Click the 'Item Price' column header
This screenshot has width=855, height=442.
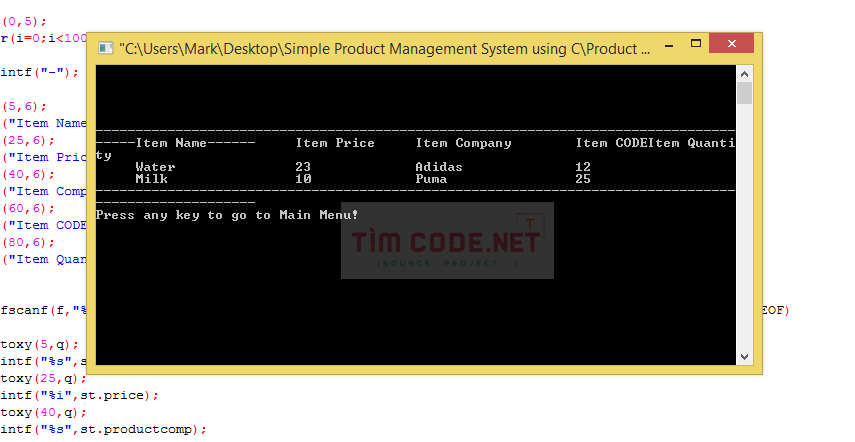335,143
